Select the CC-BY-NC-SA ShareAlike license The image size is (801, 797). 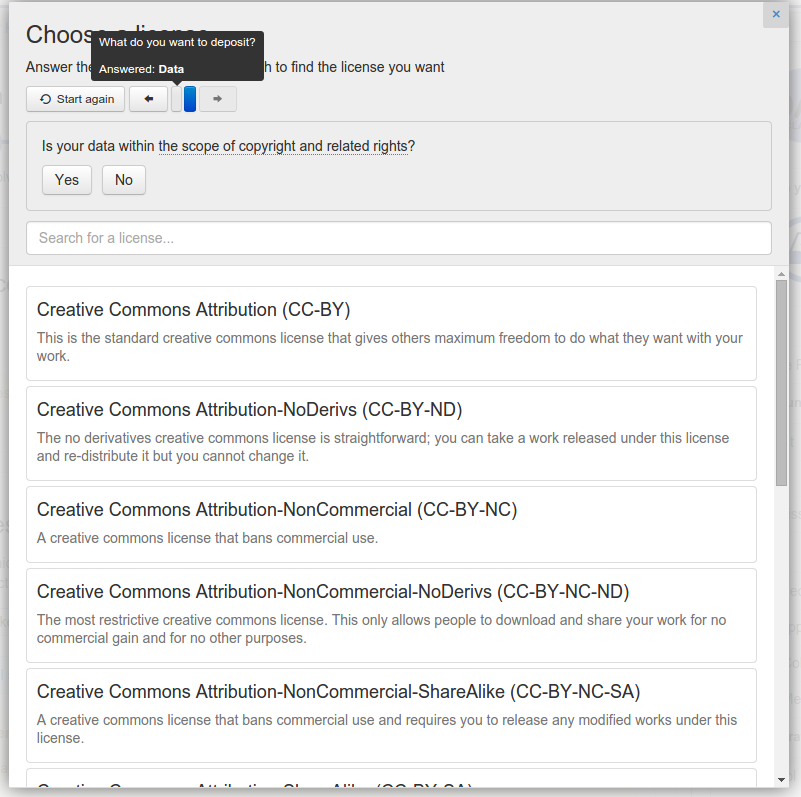coord(391,715)
